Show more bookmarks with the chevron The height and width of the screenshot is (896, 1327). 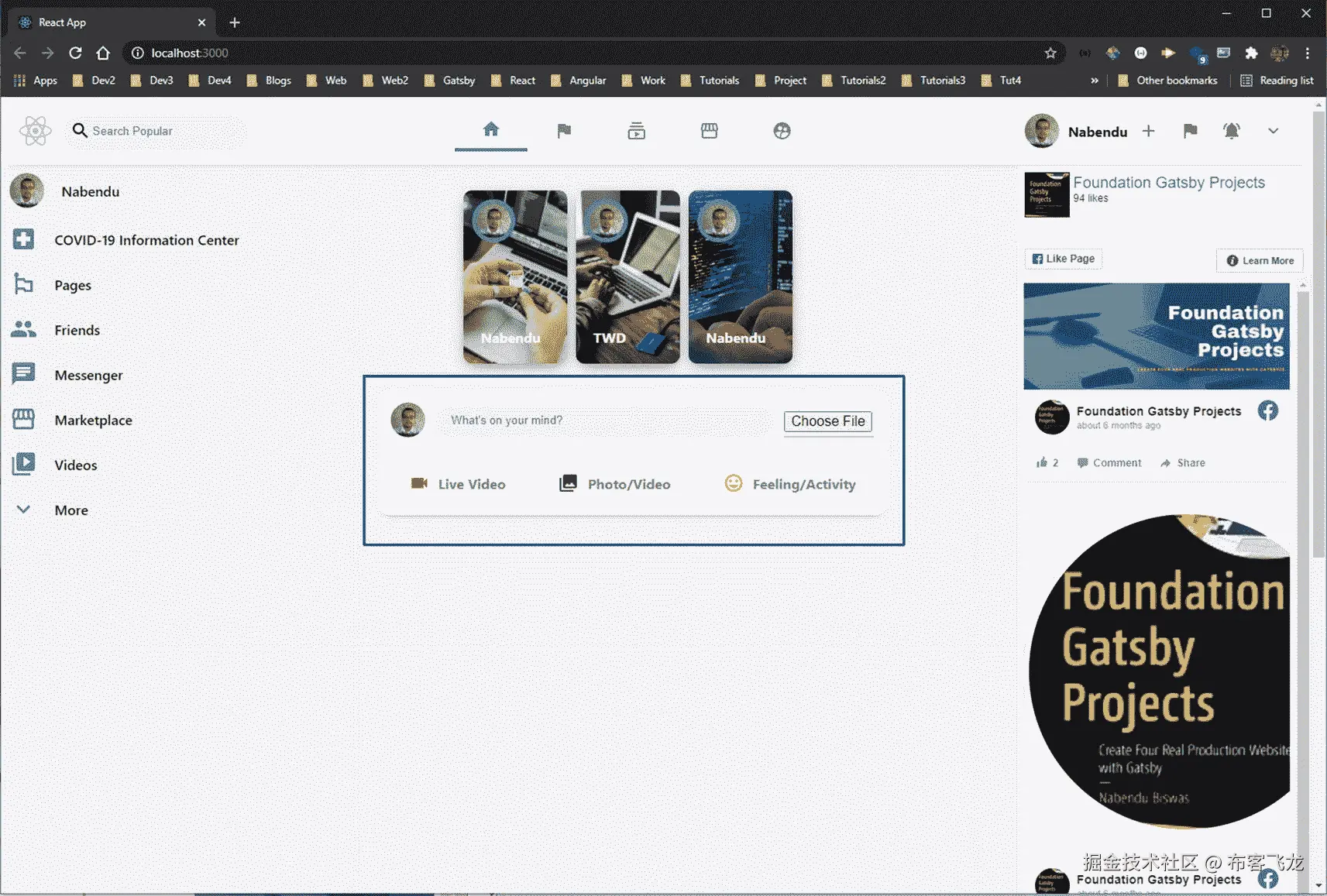(1094, 81)
